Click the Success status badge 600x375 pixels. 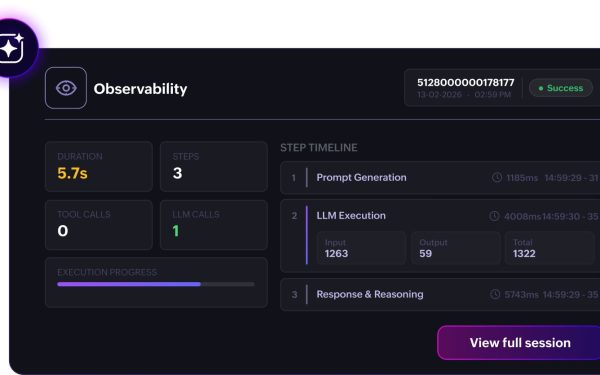(561, 88)
